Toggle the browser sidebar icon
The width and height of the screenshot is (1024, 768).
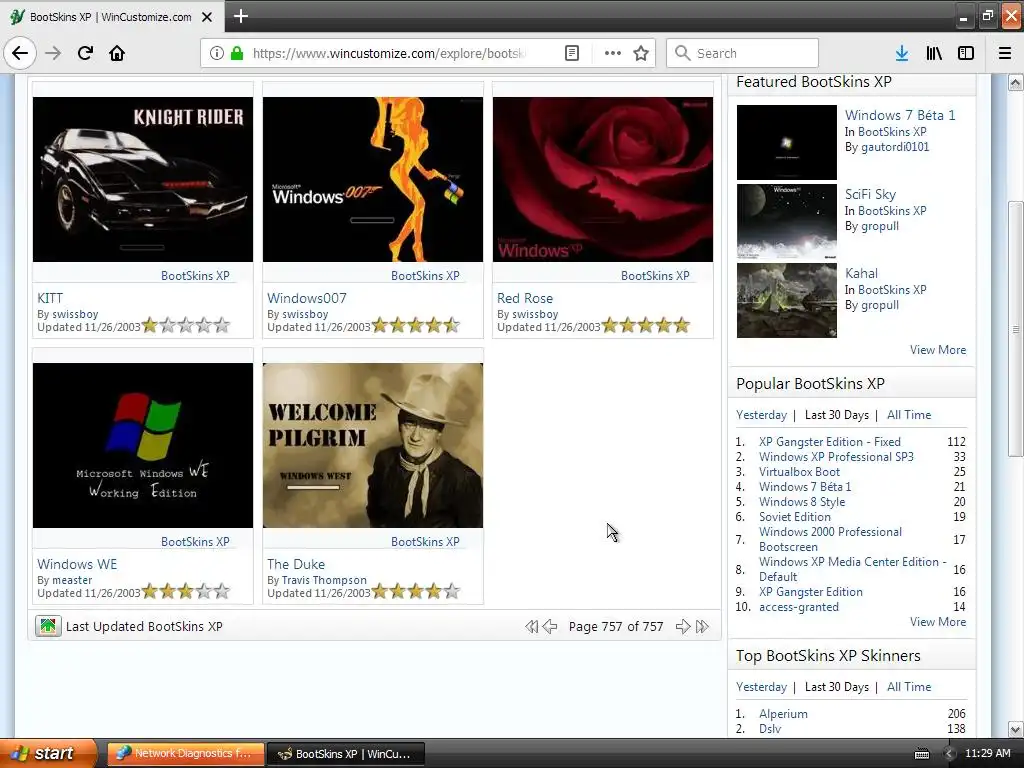coord(966,53)
